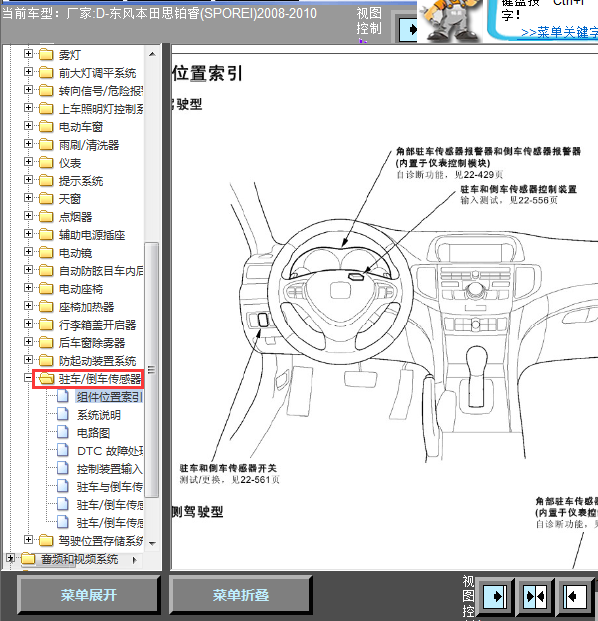598x621 pixels.
Task: Select DTC 故障处理 tree item
Action: point(110,451)
